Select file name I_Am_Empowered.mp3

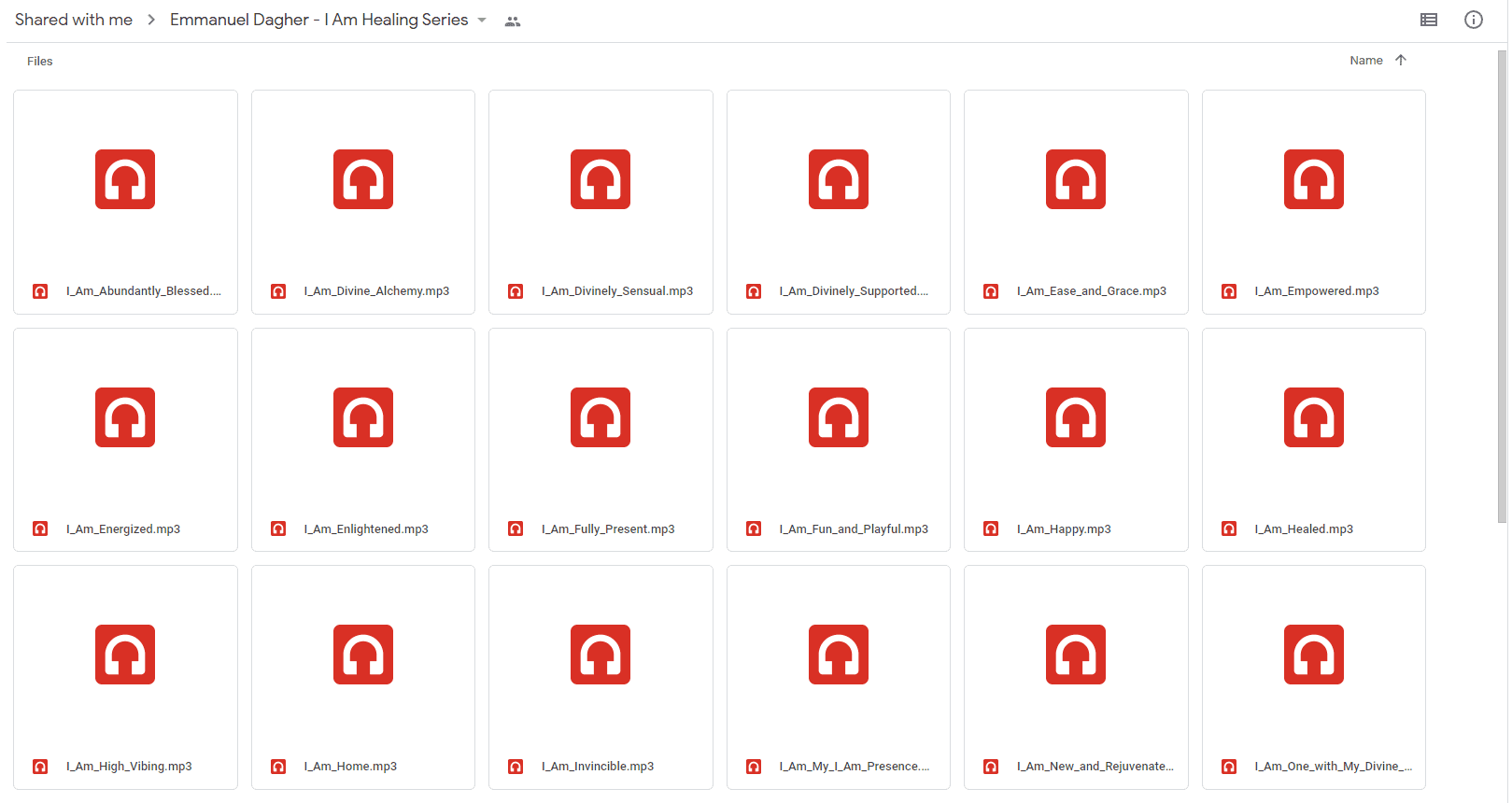coord(1317,291)
